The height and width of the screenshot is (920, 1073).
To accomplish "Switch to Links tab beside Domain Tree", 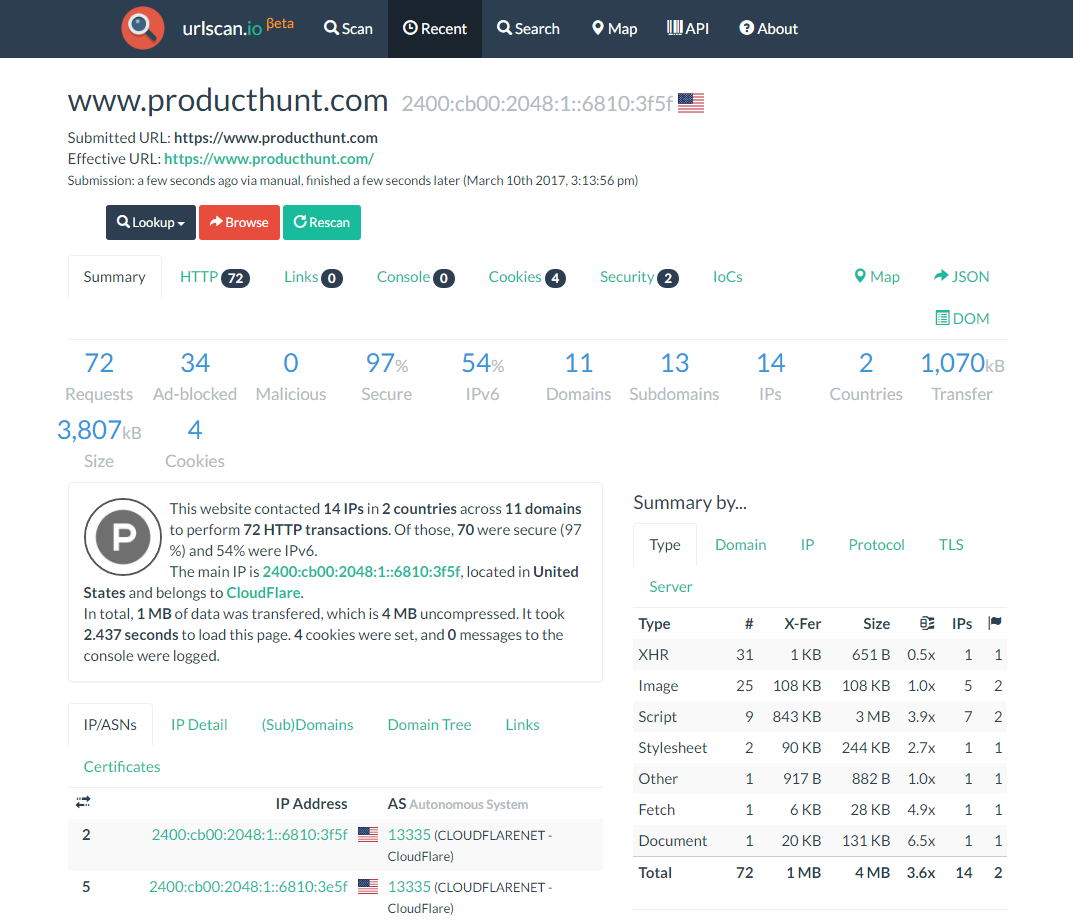I will pyautogui.click(x=522, y=724).
